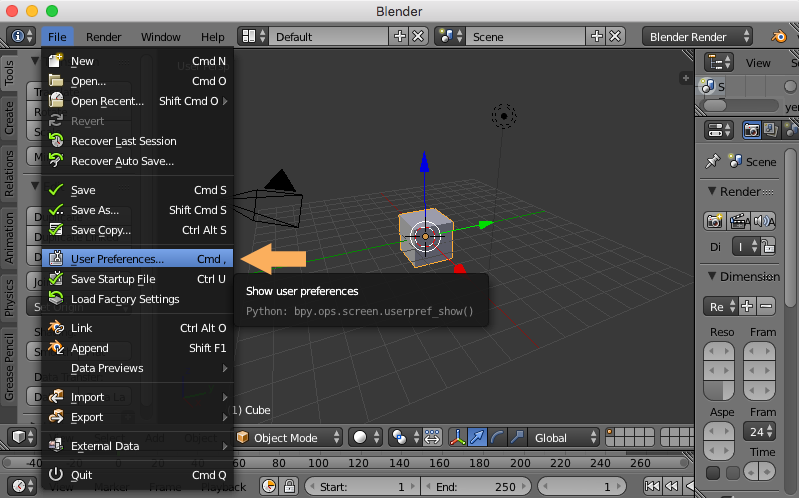Expand the Data Previews submenu
This screenshot has height=498, width=799.
pos(138,368)
